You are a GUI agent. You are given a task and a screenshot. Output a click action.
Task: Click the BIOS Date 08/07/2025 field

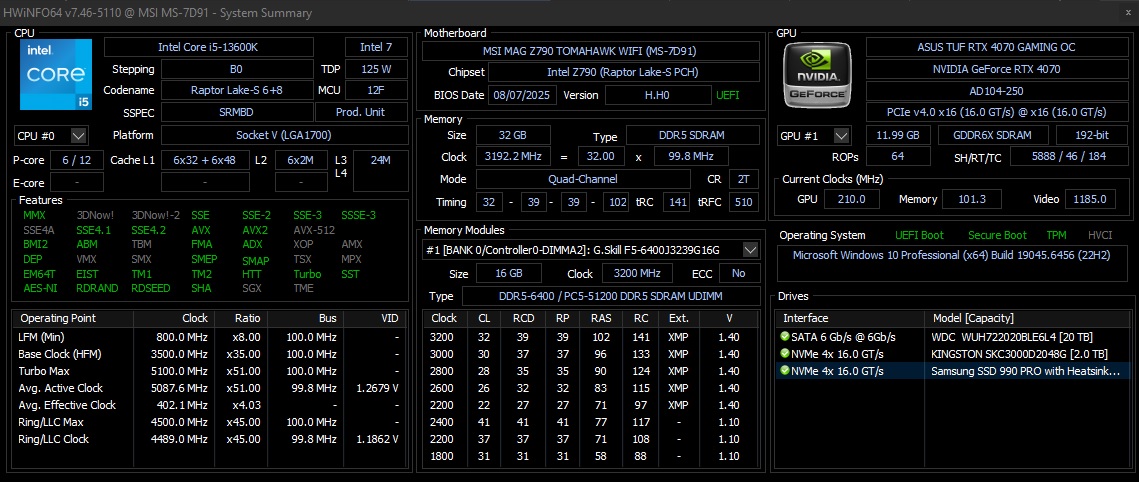coord(523,95)
